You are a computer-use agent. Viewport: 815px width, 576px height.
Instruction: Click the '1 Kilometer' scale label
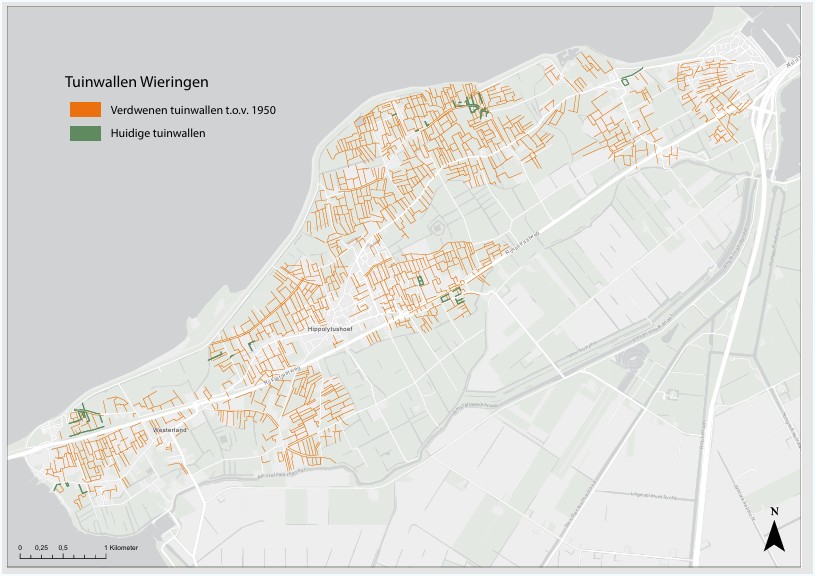pos(121,548)
